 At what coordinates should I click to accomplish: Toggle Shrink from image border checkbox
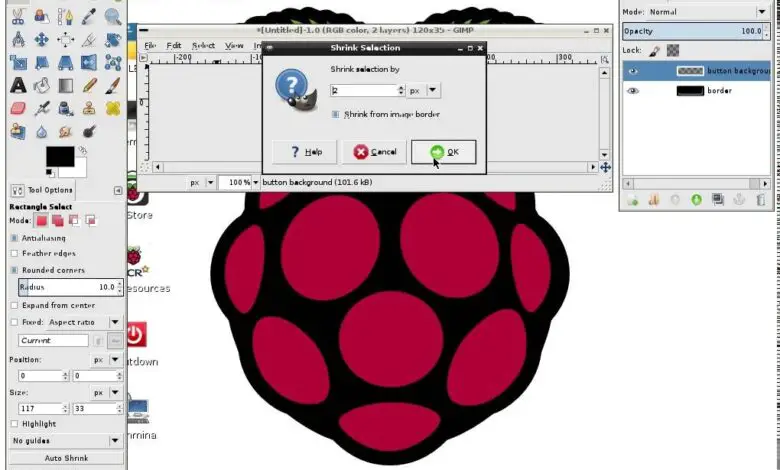(x=335, y=114)
